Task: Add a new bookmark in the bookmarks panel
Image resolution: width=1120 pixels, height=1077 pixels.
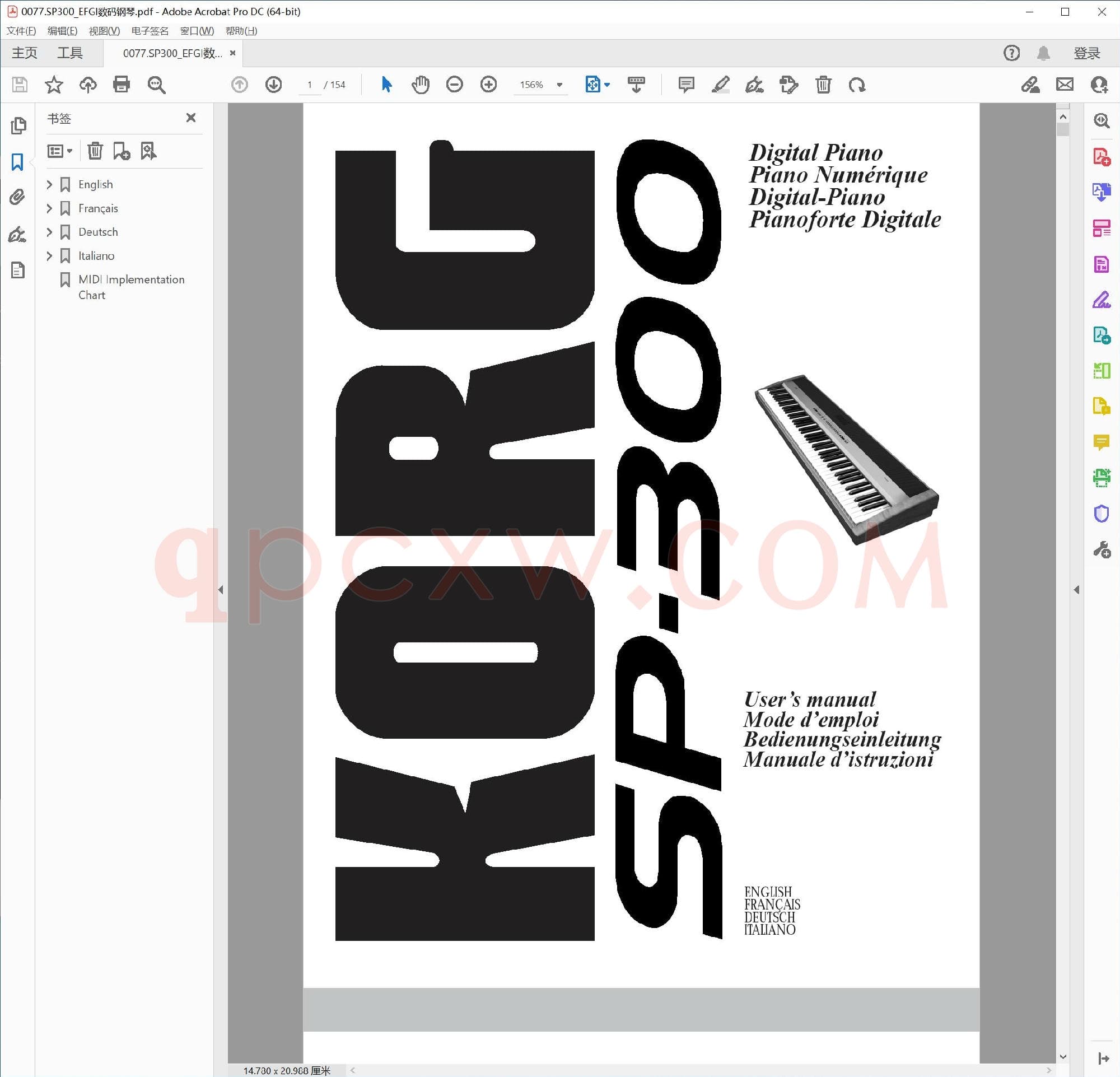Action: pyautogui.click(x=121, y=151)
